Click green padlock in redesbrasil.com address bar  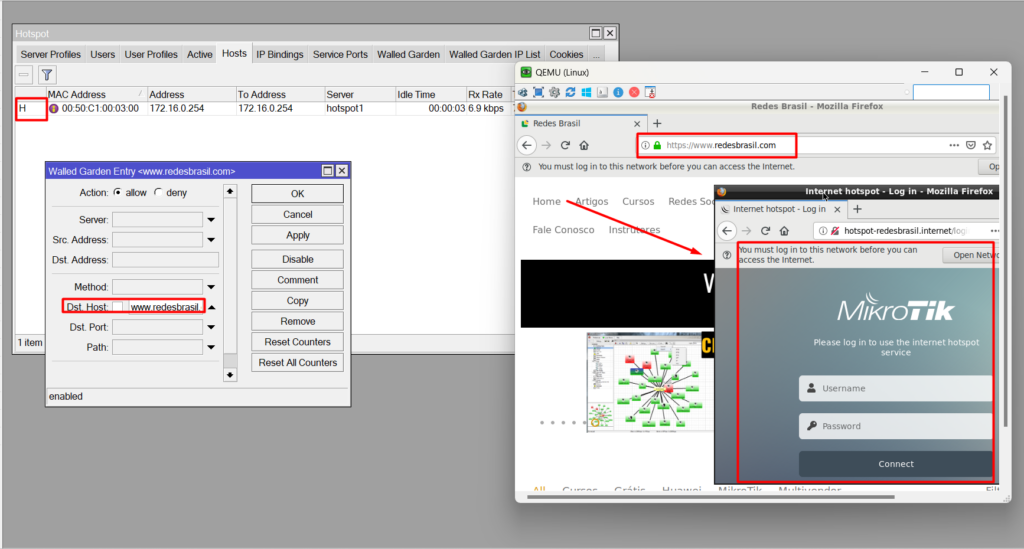[657, 145]
